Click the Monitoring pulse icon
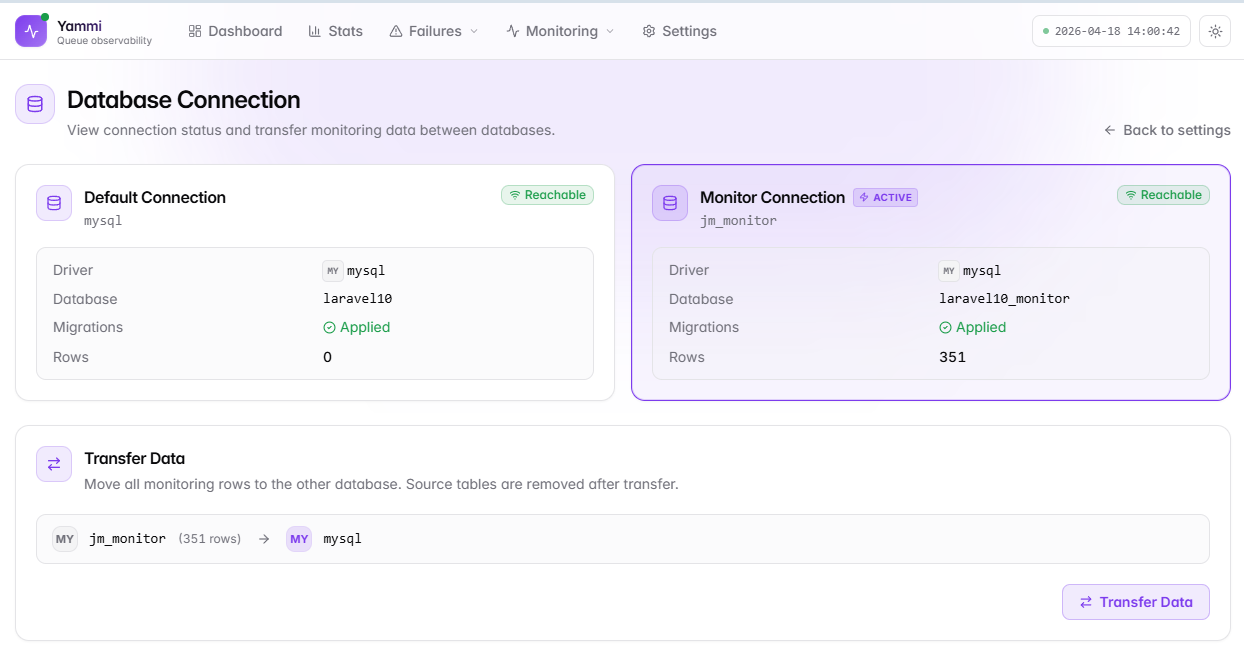 coord(513,31)
